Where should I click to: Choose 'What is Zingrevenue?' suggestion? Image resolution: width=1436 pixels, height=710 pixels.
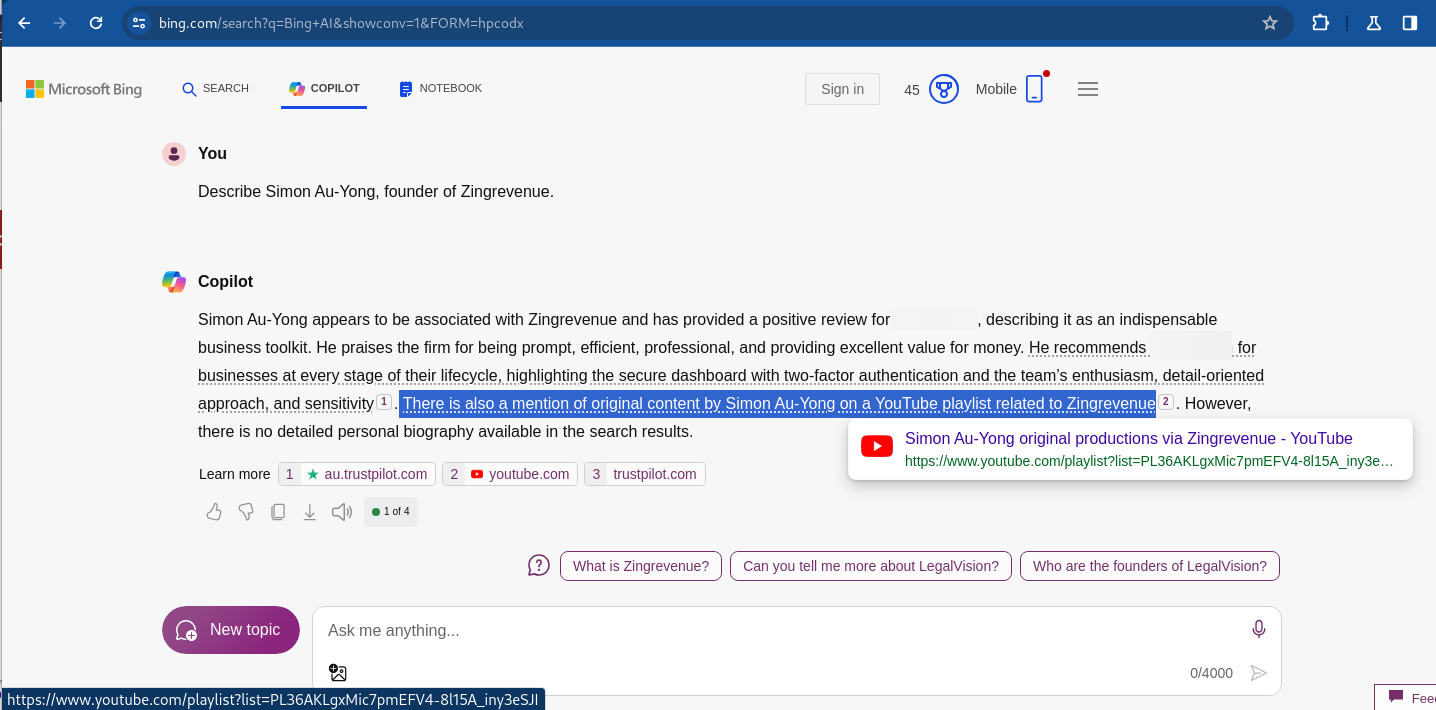(x=641, y=566)
